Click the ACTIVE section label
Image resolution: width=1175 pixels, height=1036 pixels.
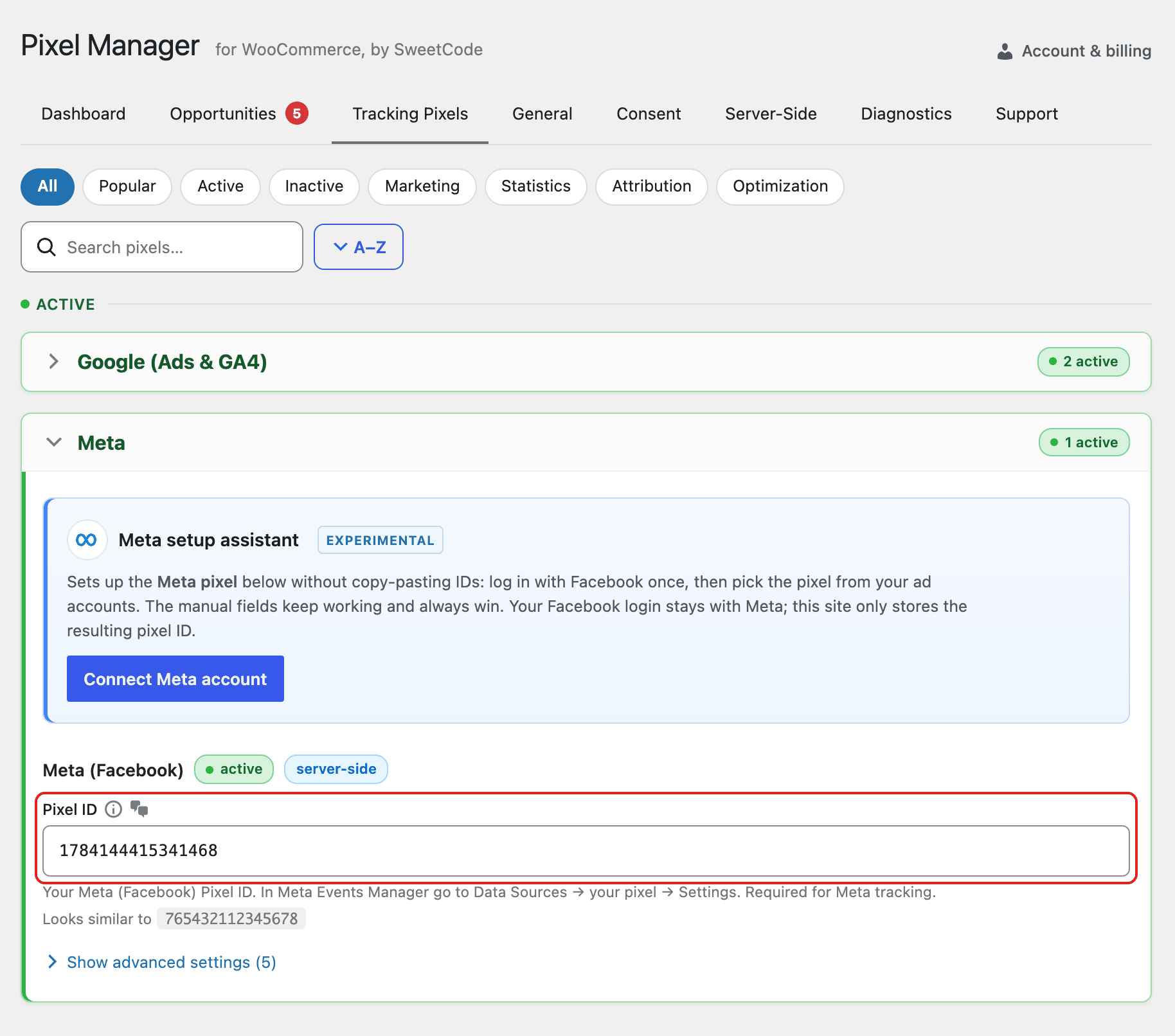tap(66, 304)
